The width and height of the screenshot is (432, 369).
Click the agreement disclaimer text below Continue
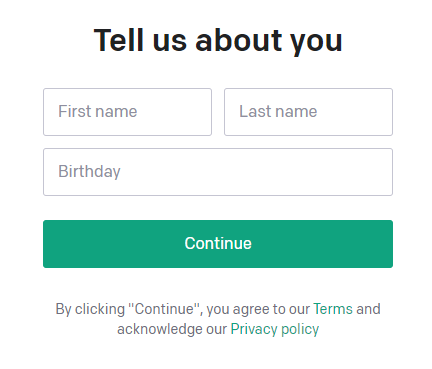218,319
